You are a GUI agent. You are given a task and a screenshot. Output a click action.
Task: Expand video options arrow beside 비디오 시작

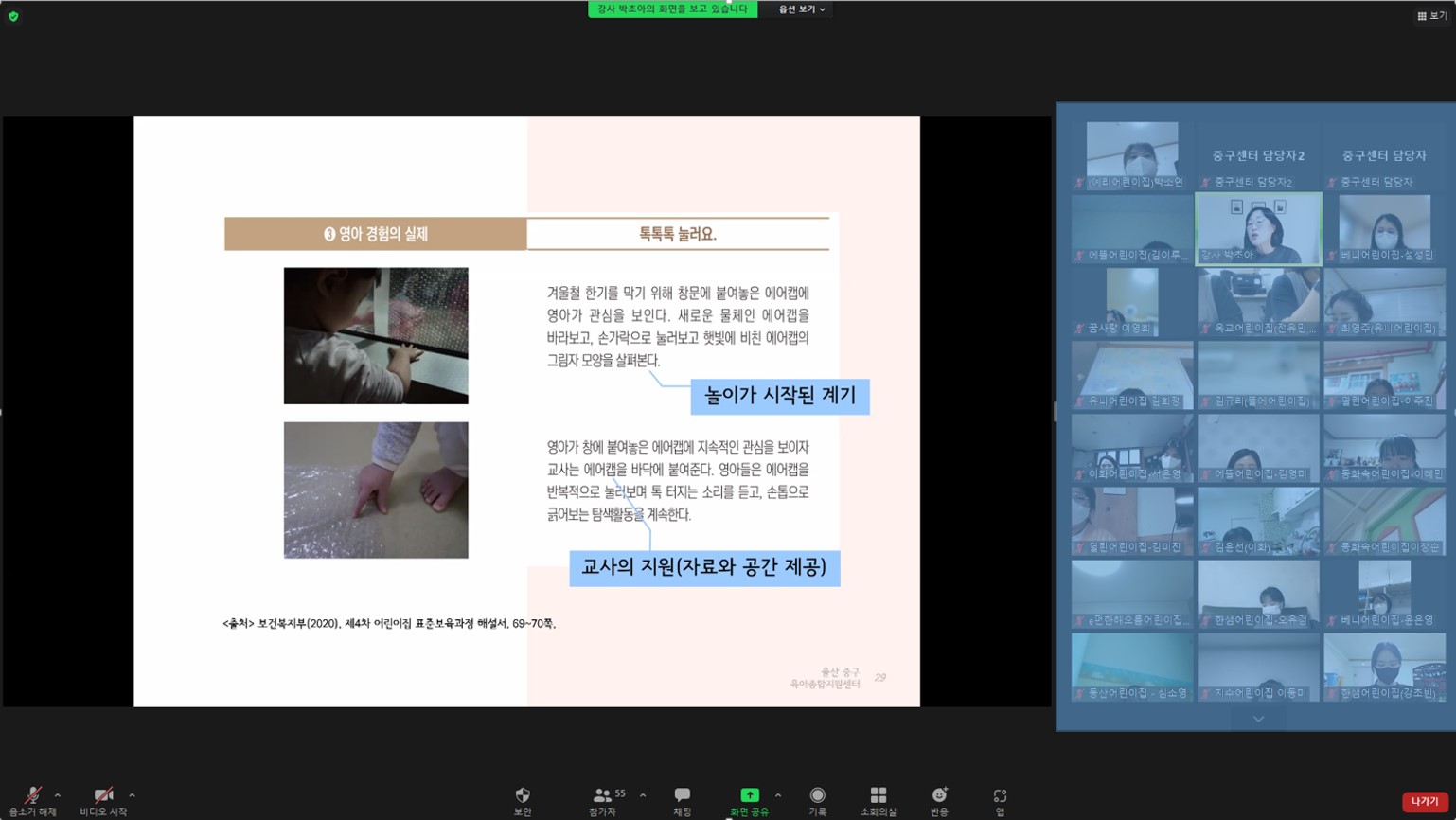click(x=132, y=795)
